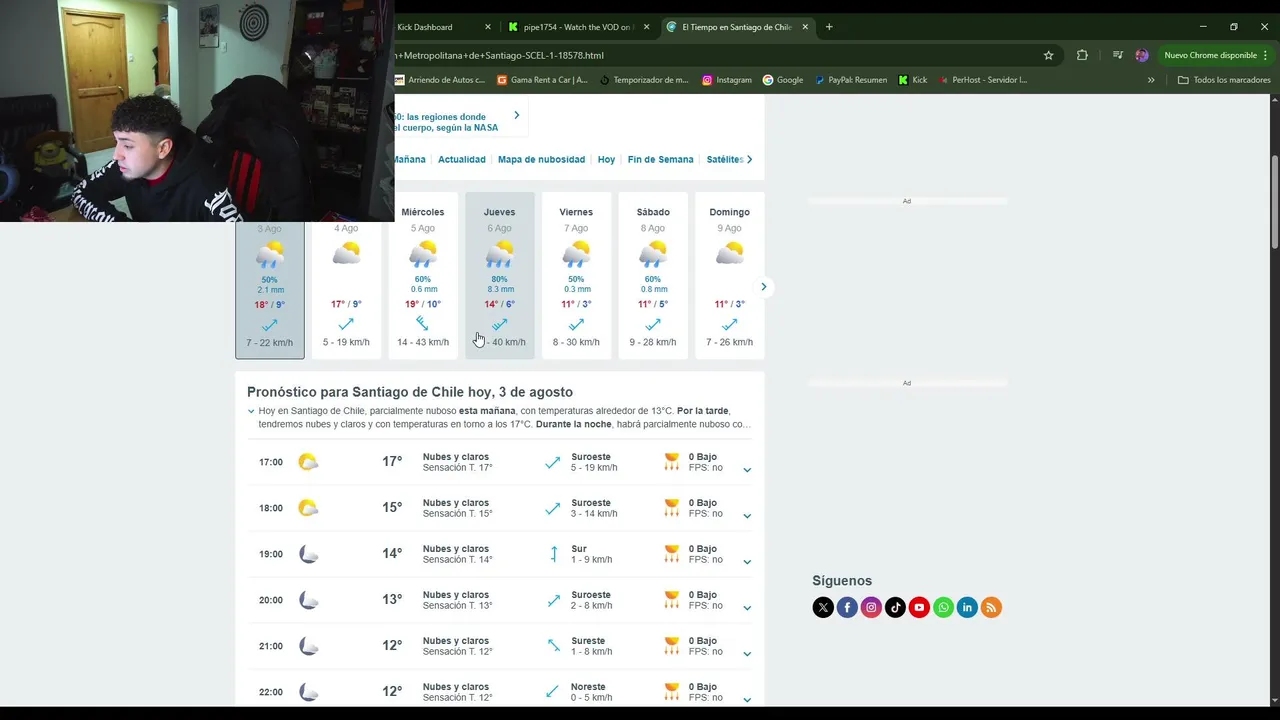Viewport: 1280px width, 720px height.
Task: Click the sun-and-cloud icon in the 18:00 row
Action: tap(308, 508)
